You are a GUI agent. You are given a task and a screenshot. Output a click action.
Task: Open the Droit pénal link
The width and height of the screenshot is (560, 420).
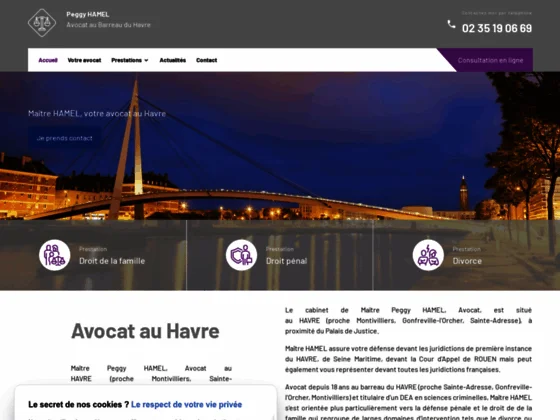coord(286,261)
